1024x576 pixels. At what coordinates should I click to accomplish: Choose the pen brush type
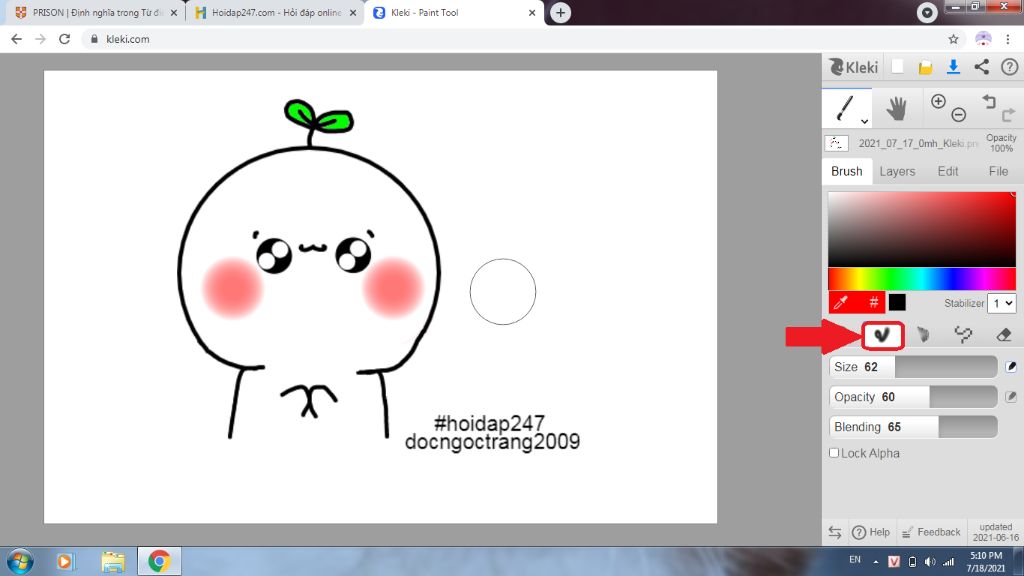(882, 335)
